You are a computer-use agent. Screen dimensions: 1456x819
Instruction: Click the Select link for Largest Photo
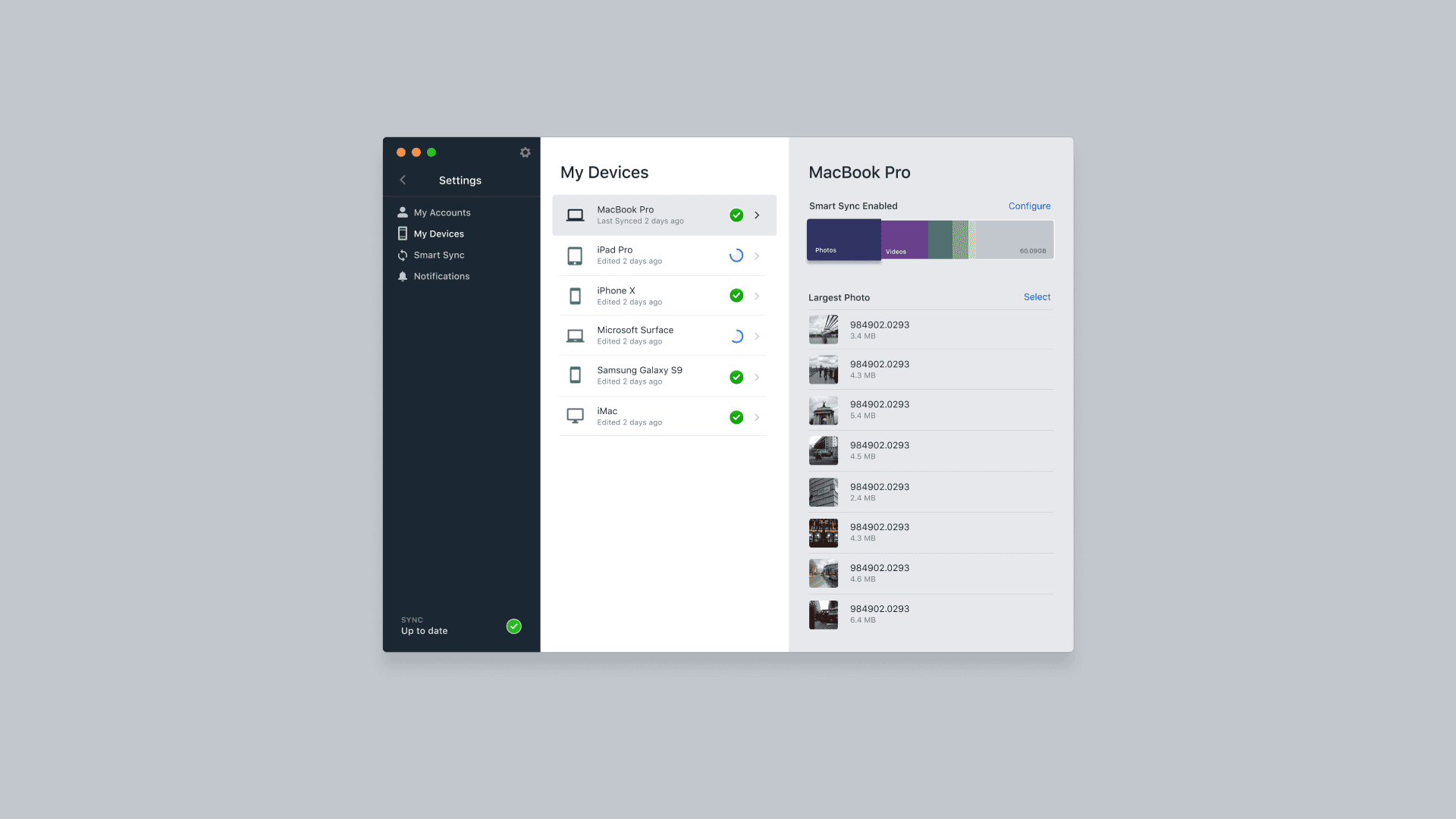tap(1037, 296)
